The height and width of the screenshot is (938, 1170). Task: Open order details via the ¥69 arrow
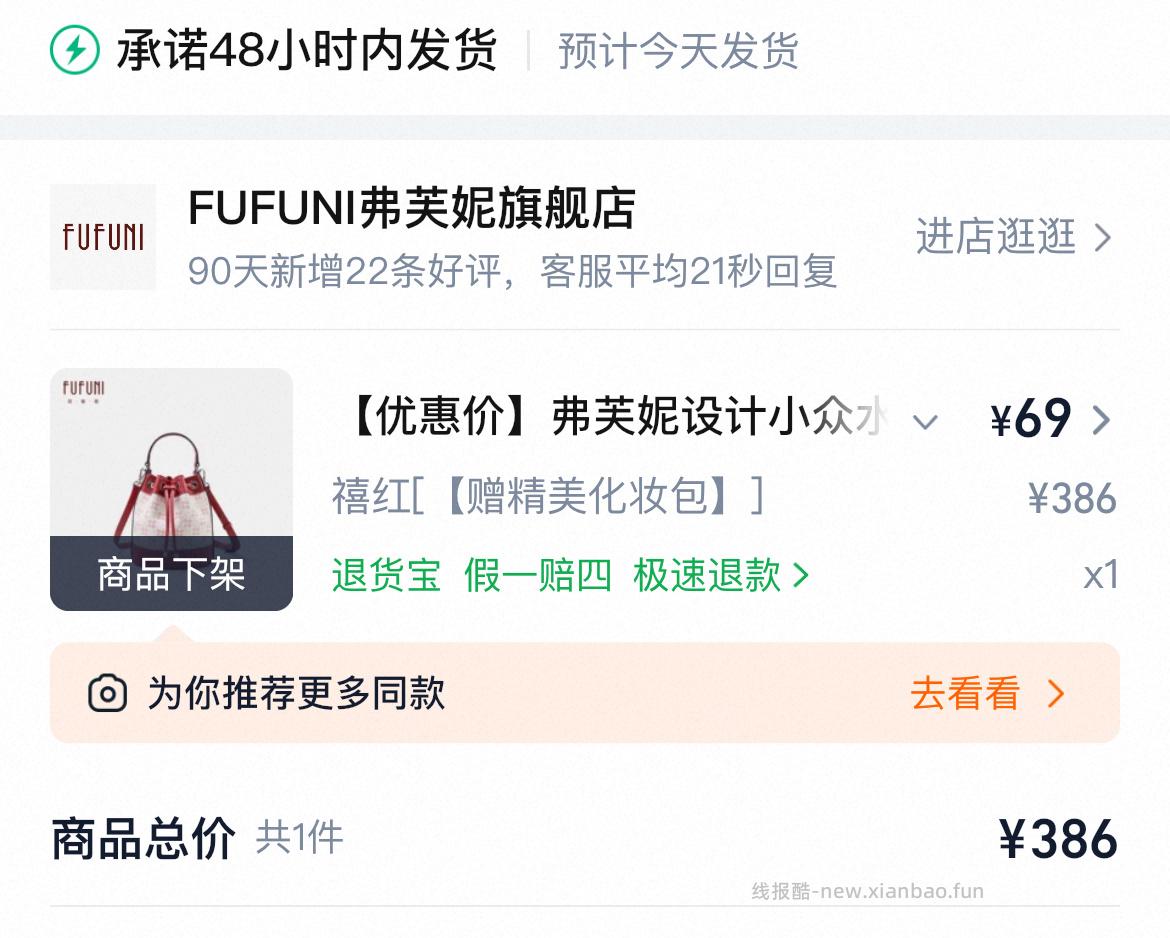coord(1105,420)
